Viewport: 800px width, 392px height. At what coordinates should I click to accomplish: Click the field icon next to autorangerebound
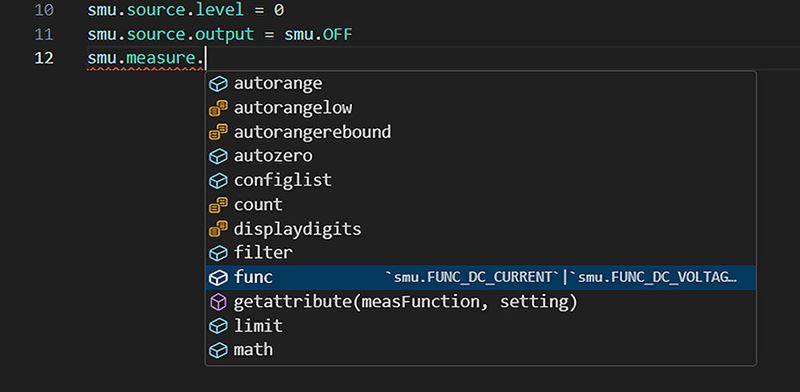[x=218, y=132]
